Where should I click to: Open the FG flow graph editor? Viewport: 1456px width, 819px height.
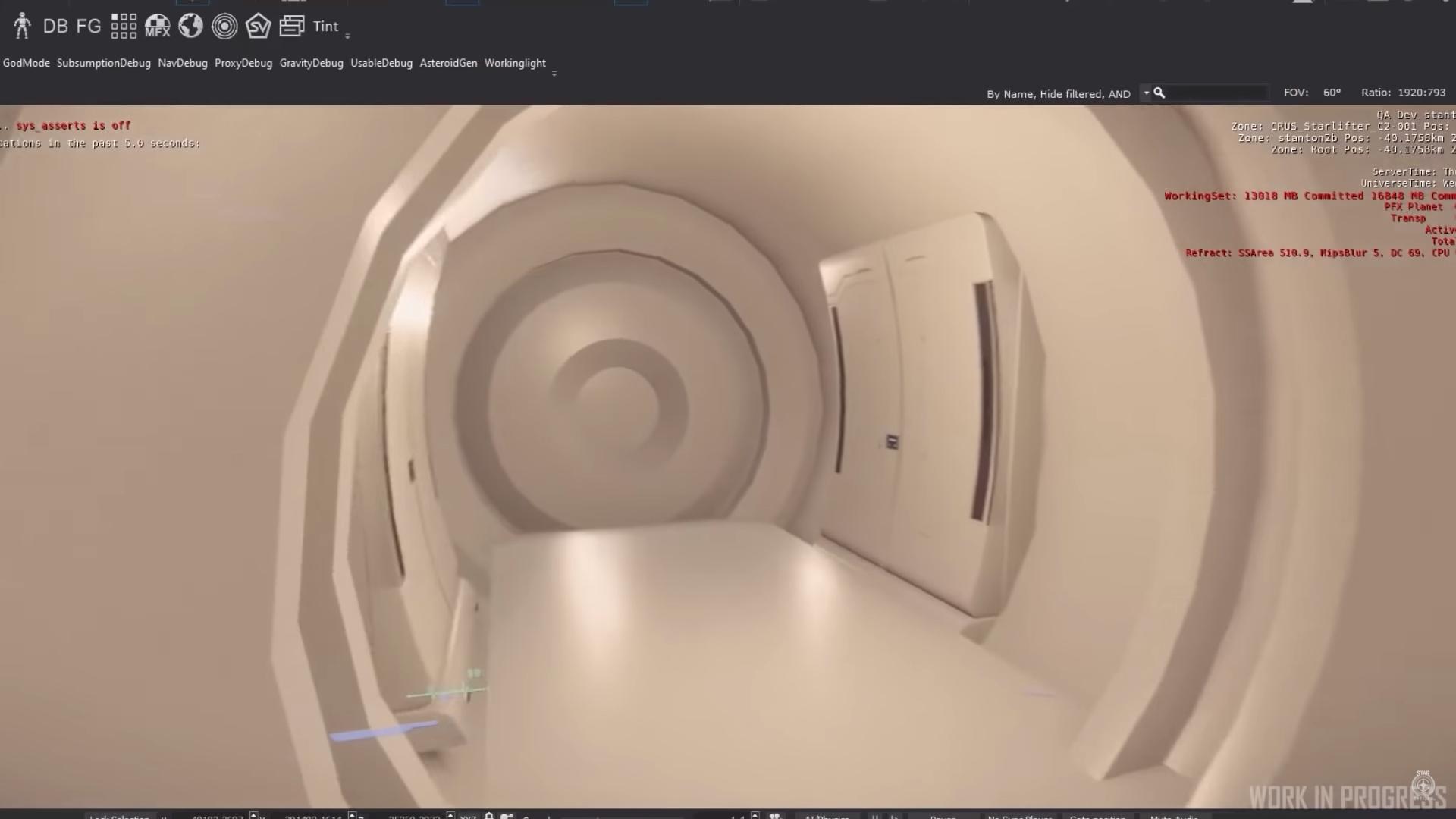89,27
